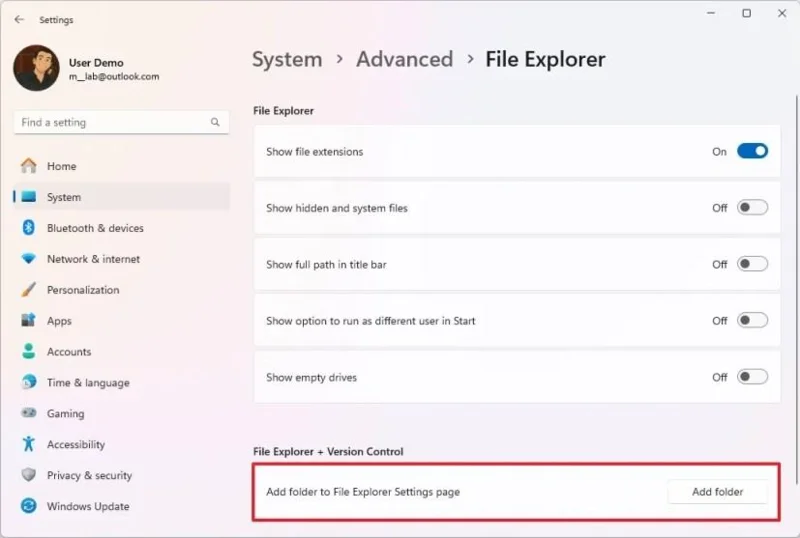Image resolution: width=800 pixels, height=538 pixels.
Task: Open Personalization settings
Action: coord(121,290)
